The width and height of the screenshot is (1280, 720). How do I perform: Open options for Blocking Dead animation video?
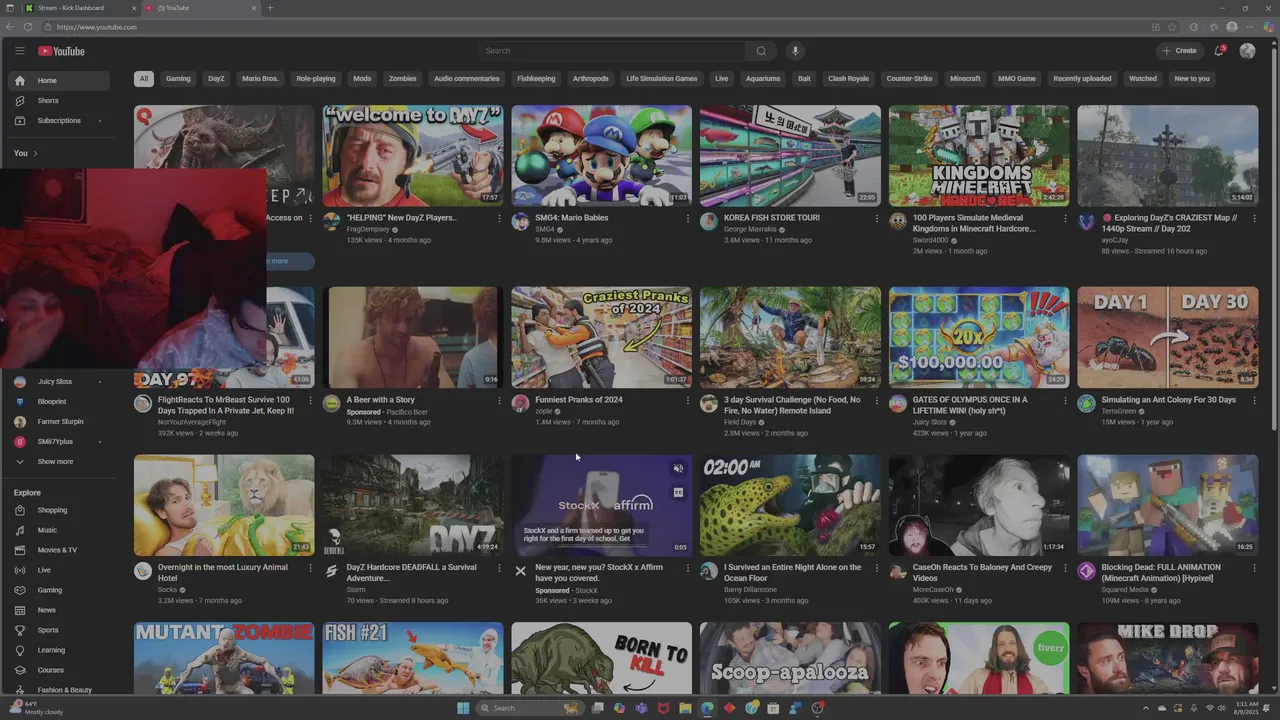point(1254,568)
